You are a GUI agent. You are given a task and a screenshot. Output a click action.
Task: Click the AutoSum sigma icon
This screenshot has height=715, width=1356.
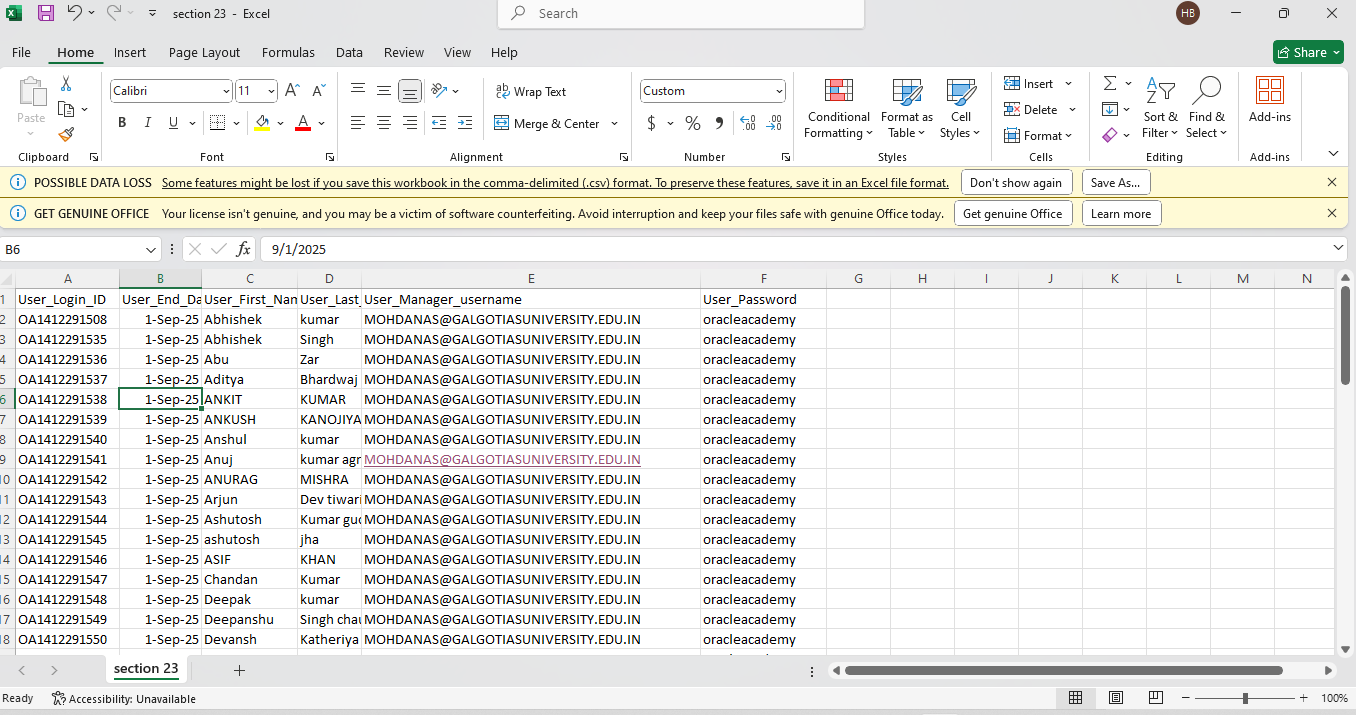(1110, 84)
